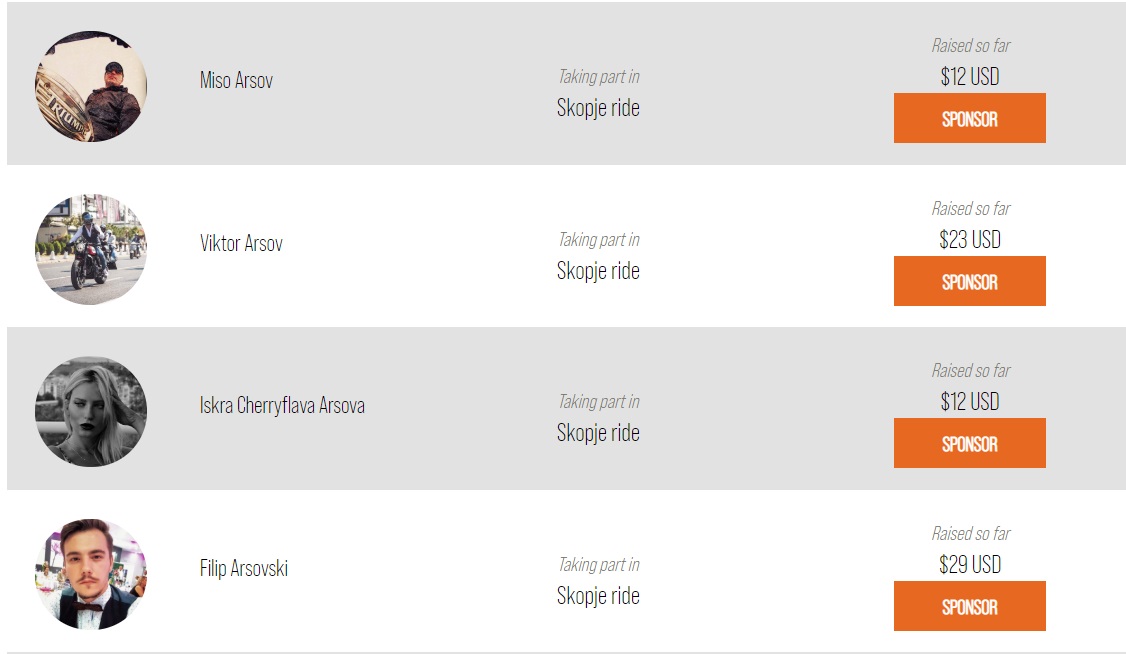Open Filip Arsovski's profile photo

91,574
